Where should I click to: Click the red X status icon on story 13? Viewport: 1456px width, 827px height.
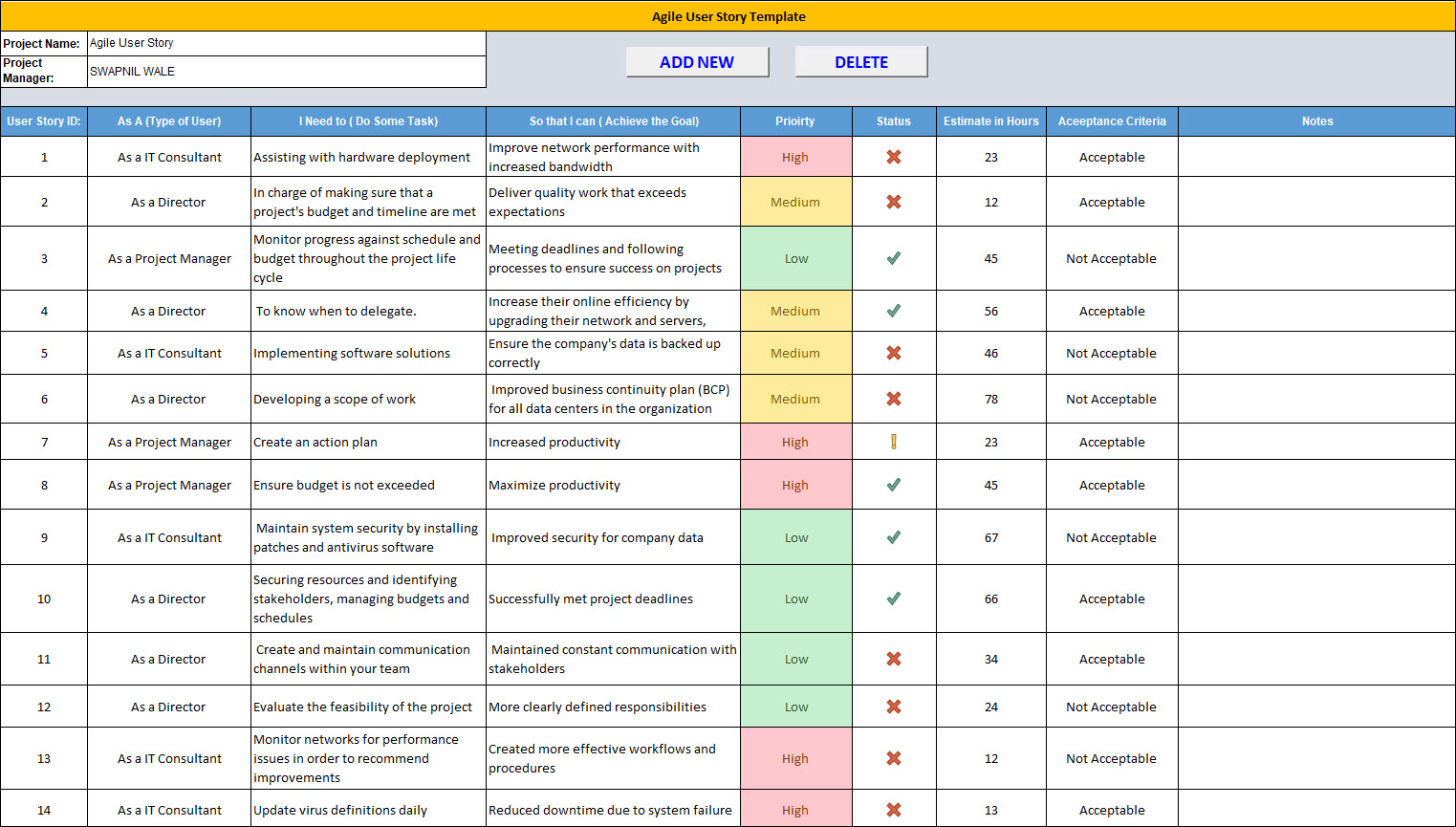[893, 757]
